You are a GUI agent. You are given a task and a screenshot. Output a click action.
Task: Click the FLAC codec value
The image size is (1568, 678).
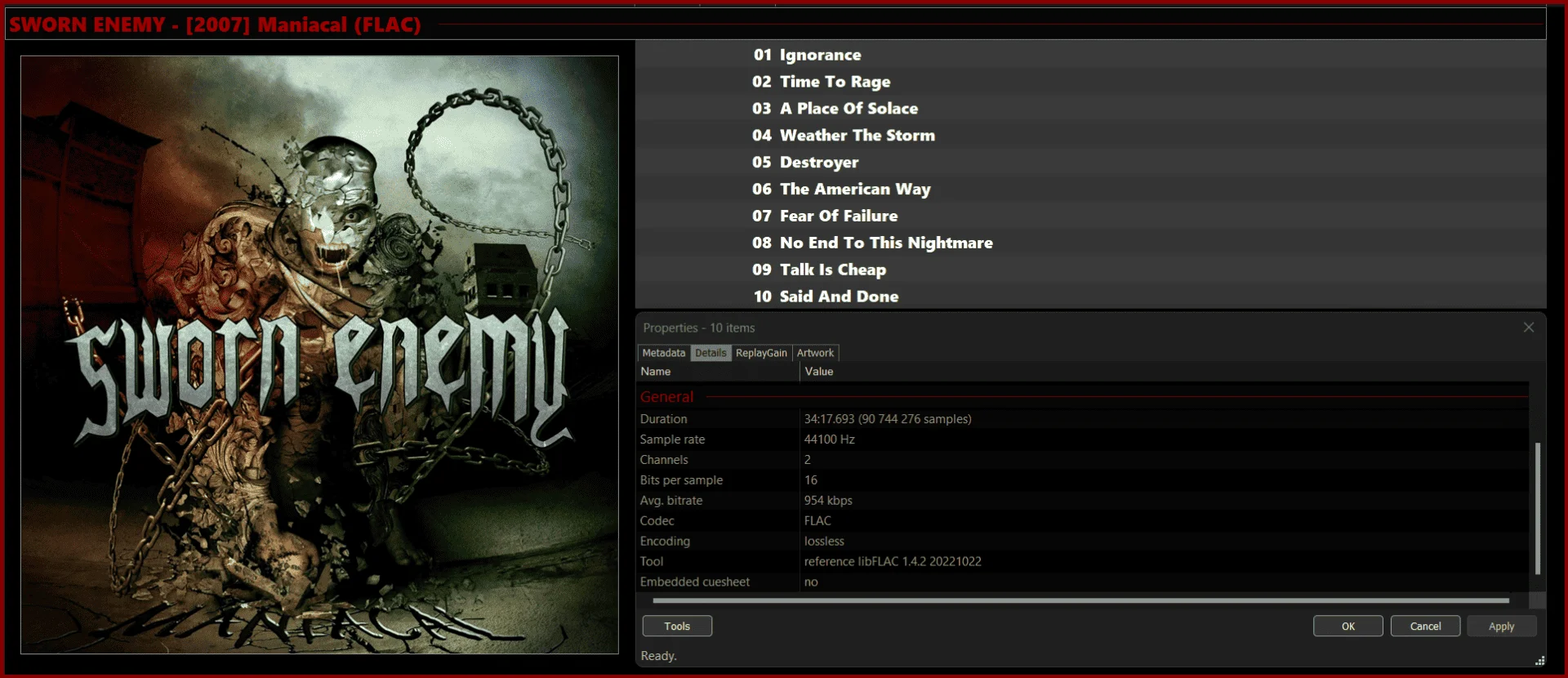tap(817, 521)
